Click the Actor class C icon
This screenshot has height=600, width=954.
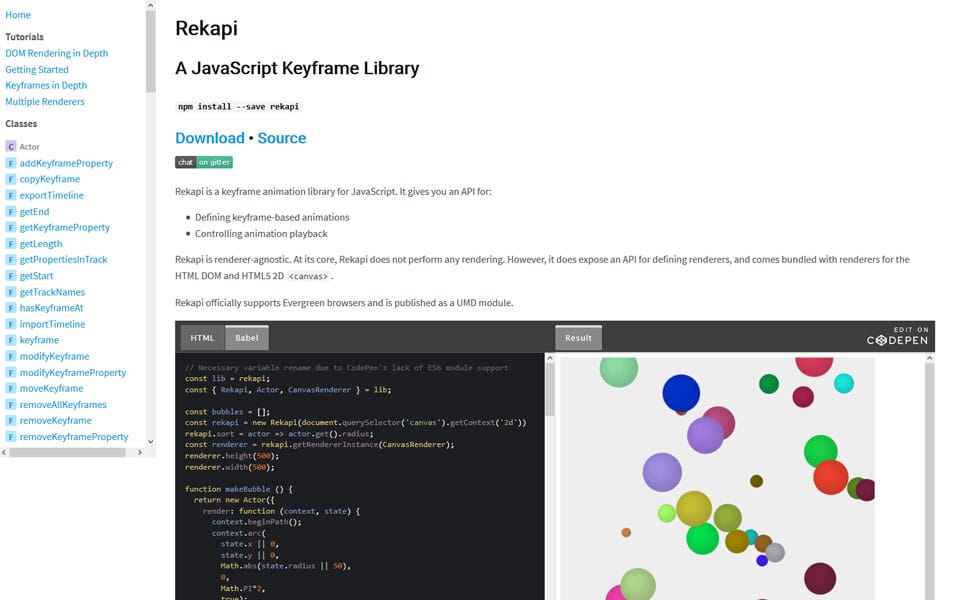pos(10,147)
